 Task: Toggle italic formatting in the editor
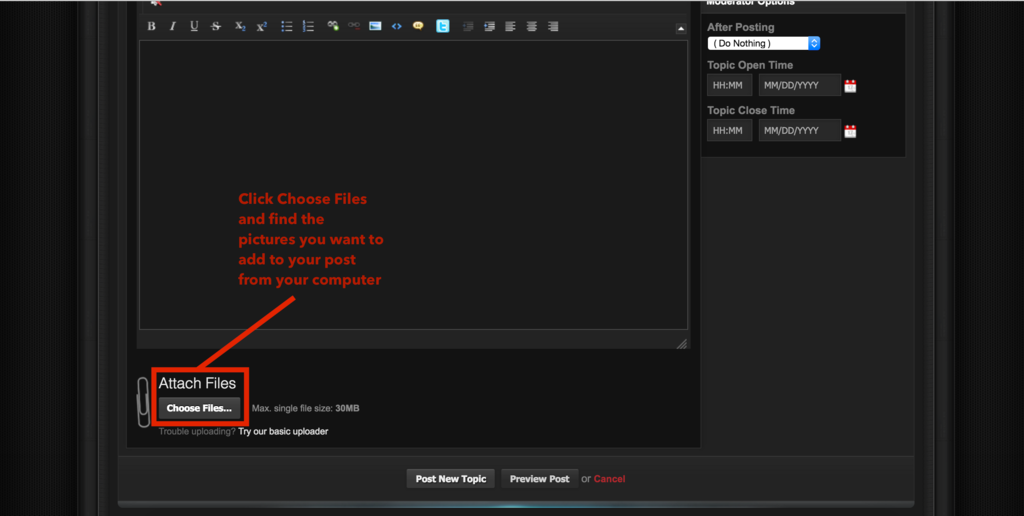[x=172, y=26]
